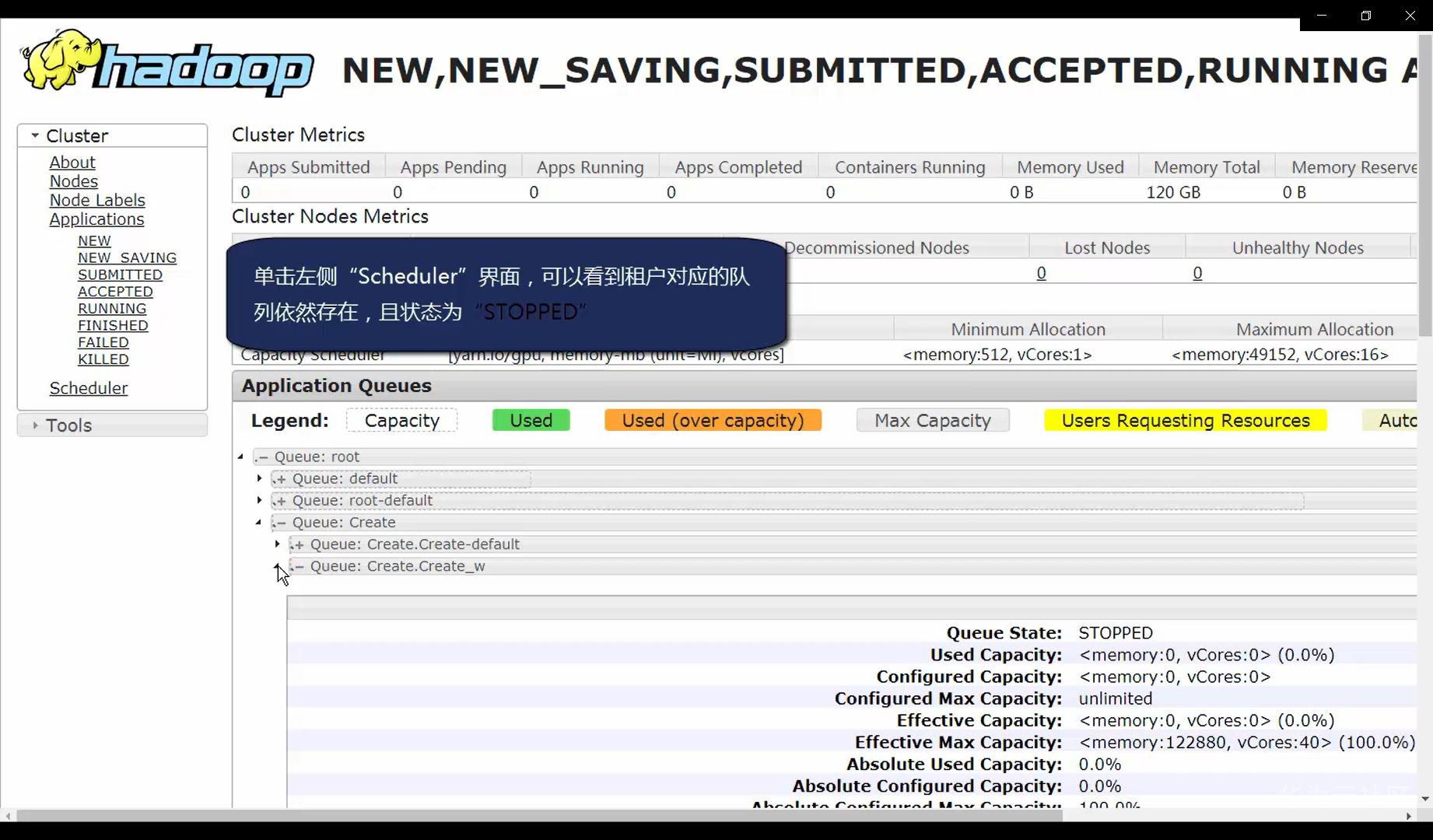Expand the default queue arrow
This screenshot has height=840, width=1433.
tap(259, 478)
